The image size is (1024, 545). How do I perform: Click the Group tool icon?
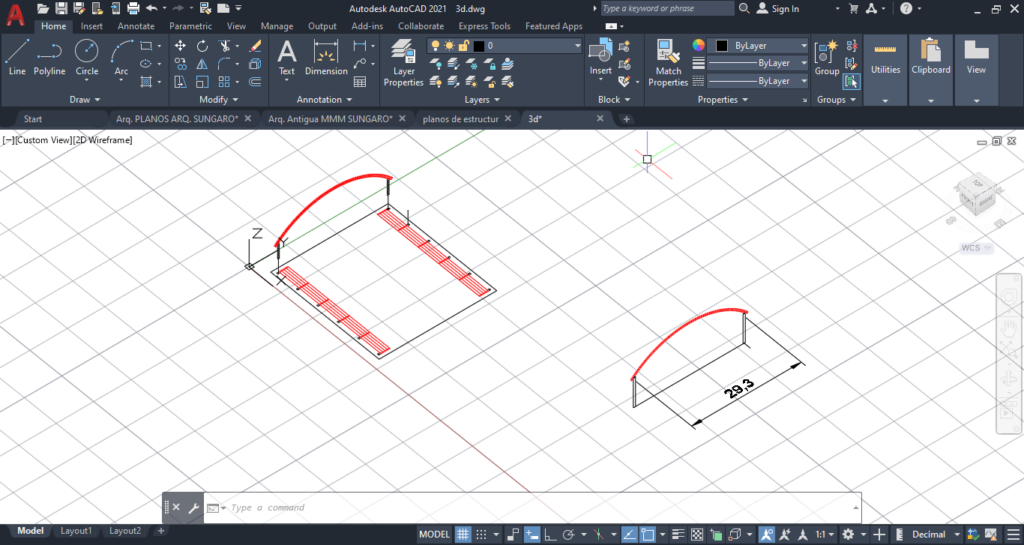[827, 57]
